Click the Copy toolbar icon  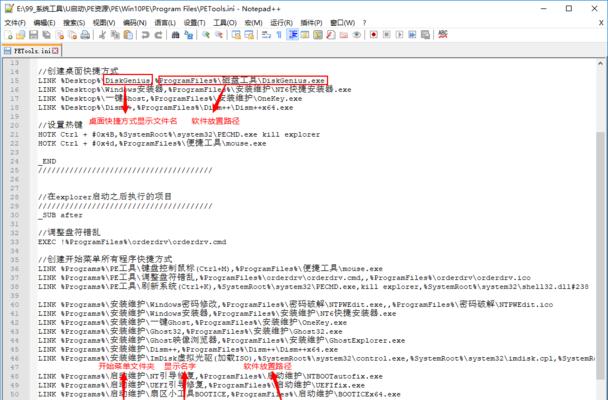pos(115,35)
